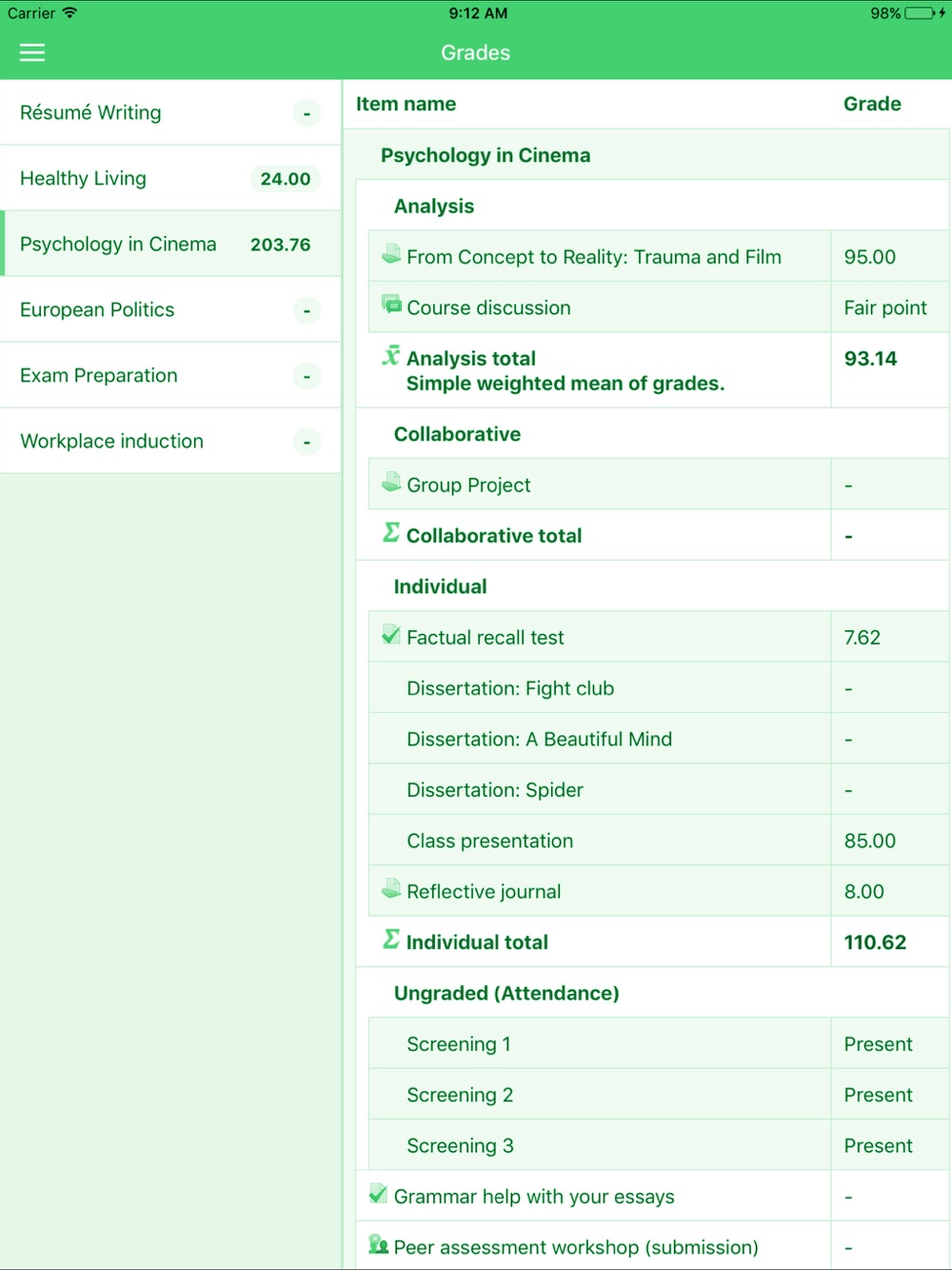Tap the dash badge for Résumé Writing

pos(307,113)
